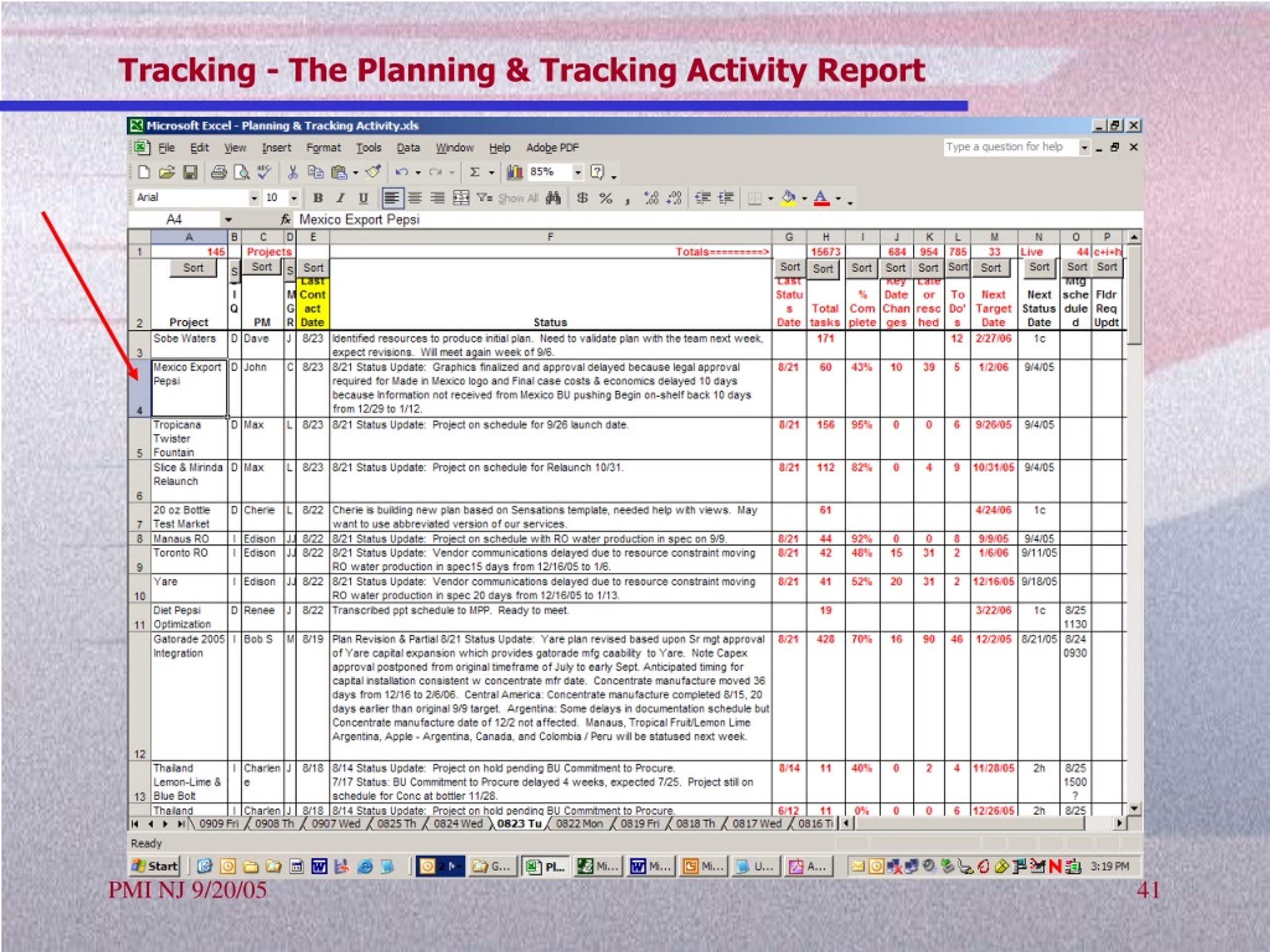Click Increase Decimal icon

[x=651, y=198]
